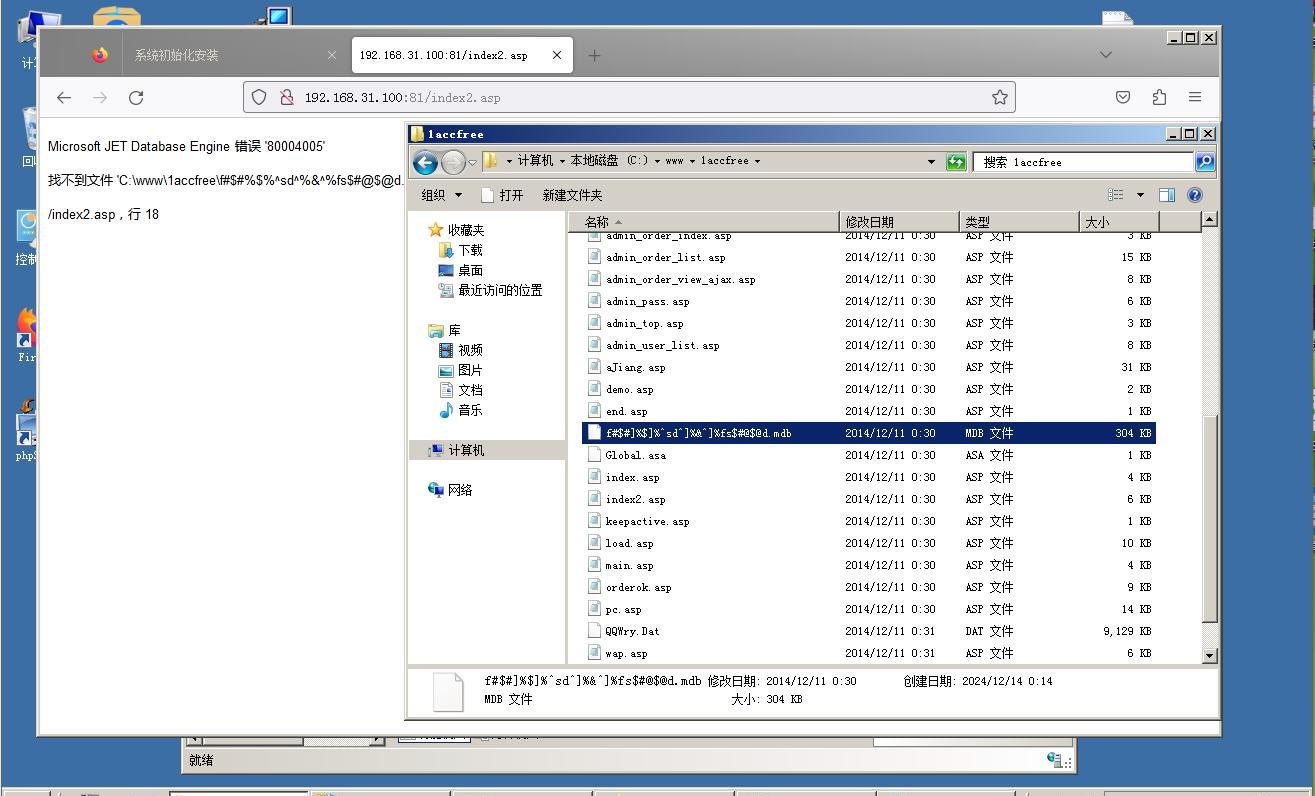Open a new Firefox tab with plus
1315x796 pixels.
tap(594, 55)
